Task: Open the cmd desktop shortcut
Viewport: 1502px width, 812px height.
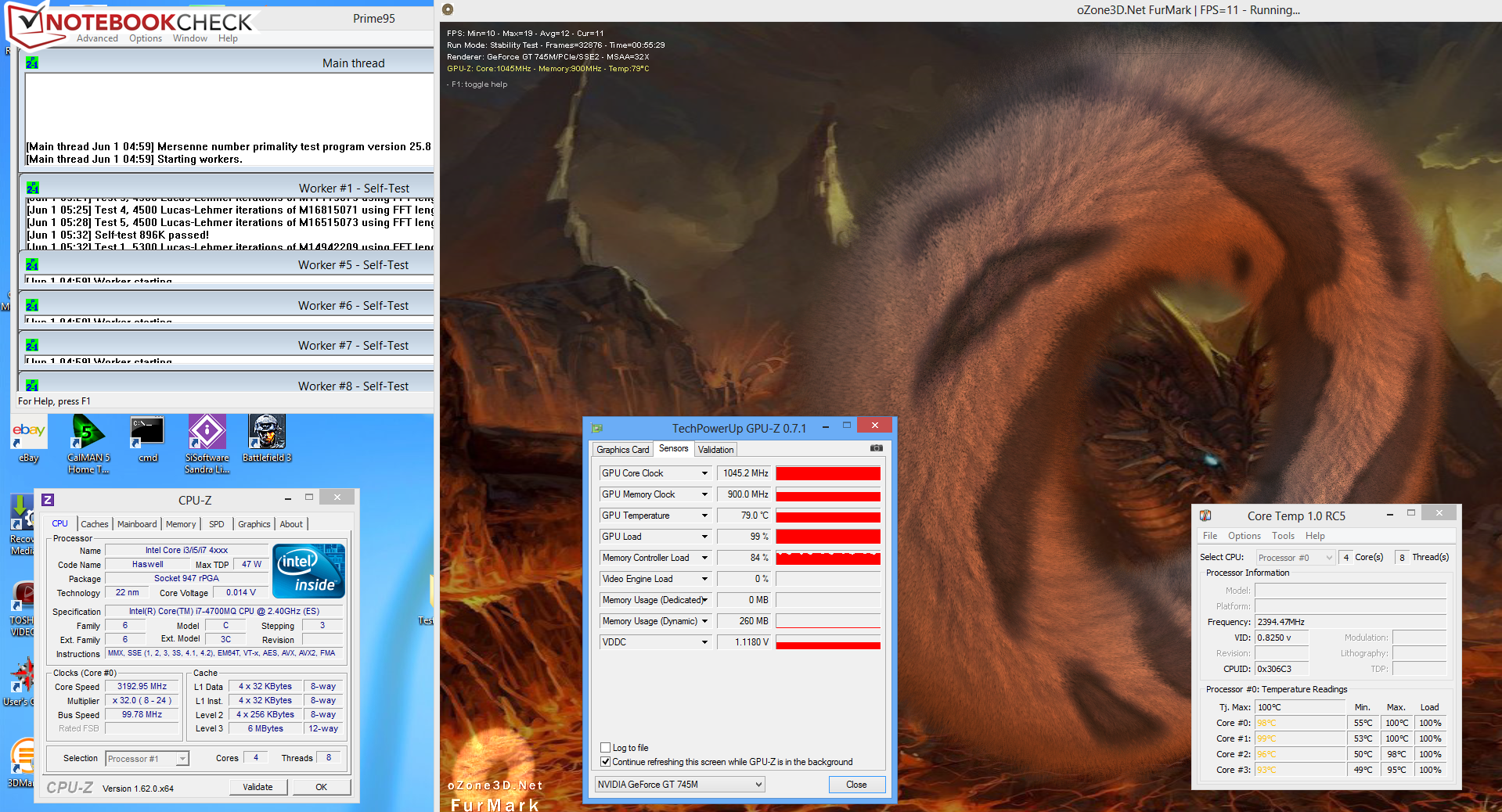Action: (x=147, y=440)
